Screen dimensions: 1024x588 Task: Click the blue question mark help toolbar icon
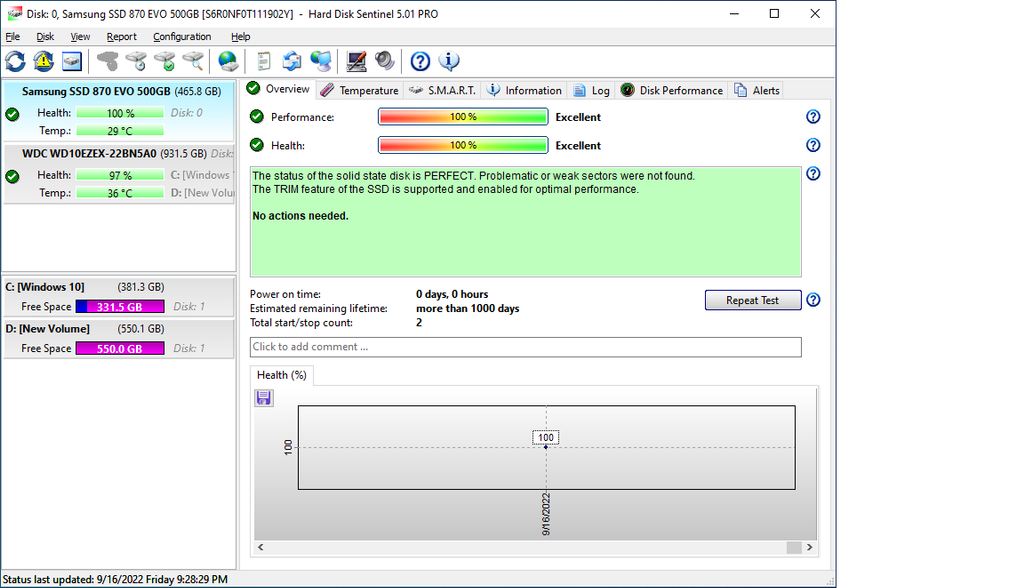(x=420, y=61)
